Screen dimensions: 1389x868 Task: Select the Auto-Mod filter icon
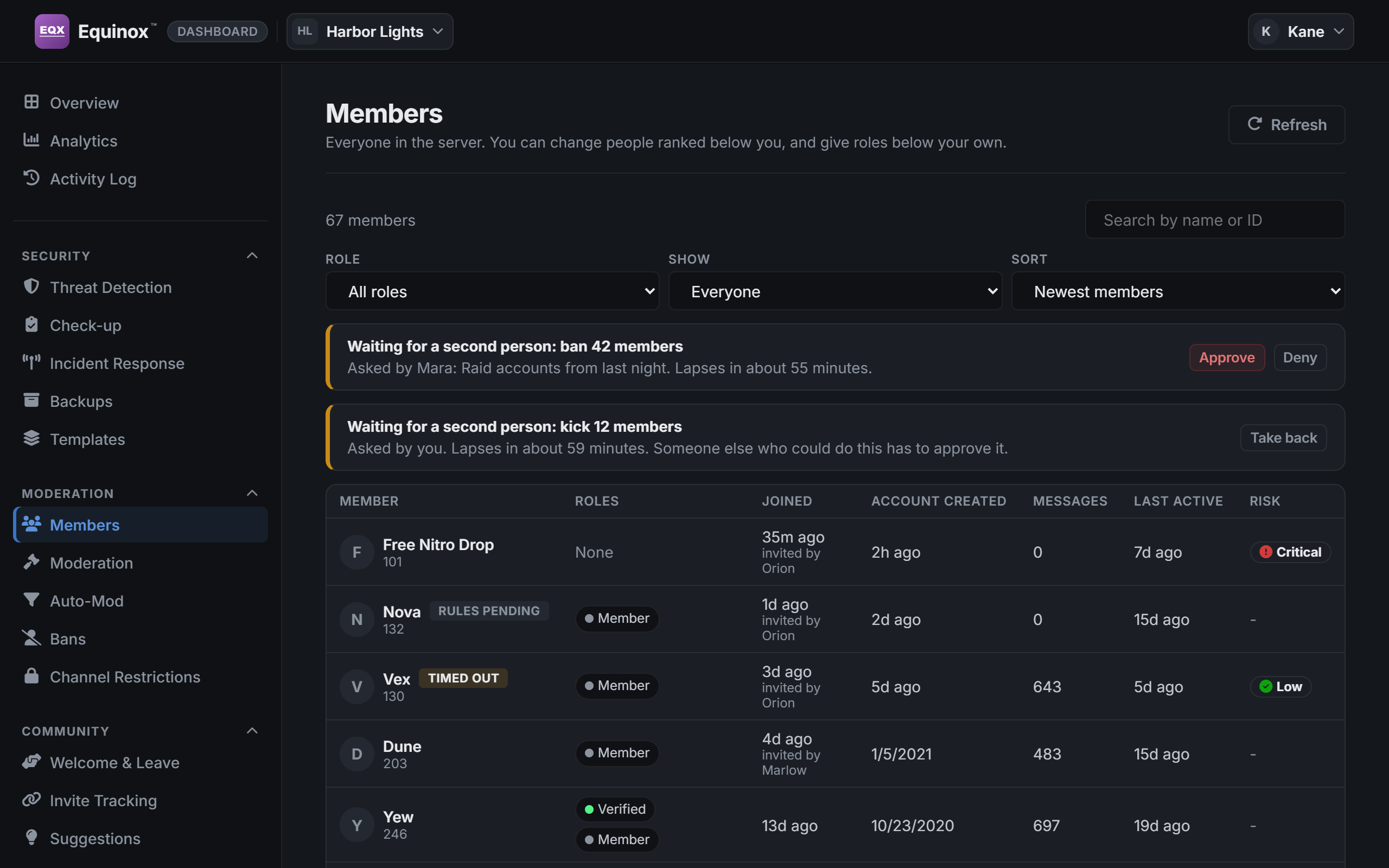click(31, 600)
